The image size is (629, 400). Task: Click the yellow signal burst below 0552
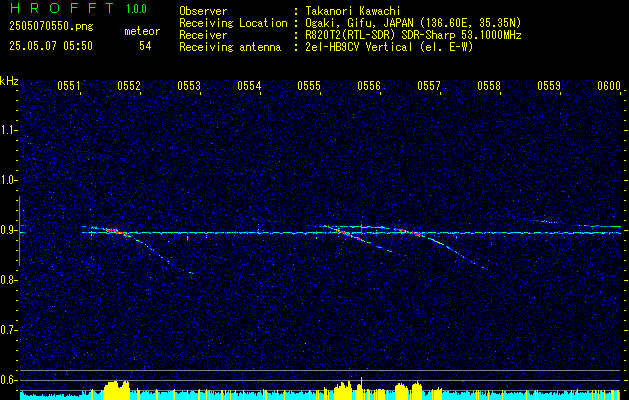pyautogui.click(x=117, y=390)
